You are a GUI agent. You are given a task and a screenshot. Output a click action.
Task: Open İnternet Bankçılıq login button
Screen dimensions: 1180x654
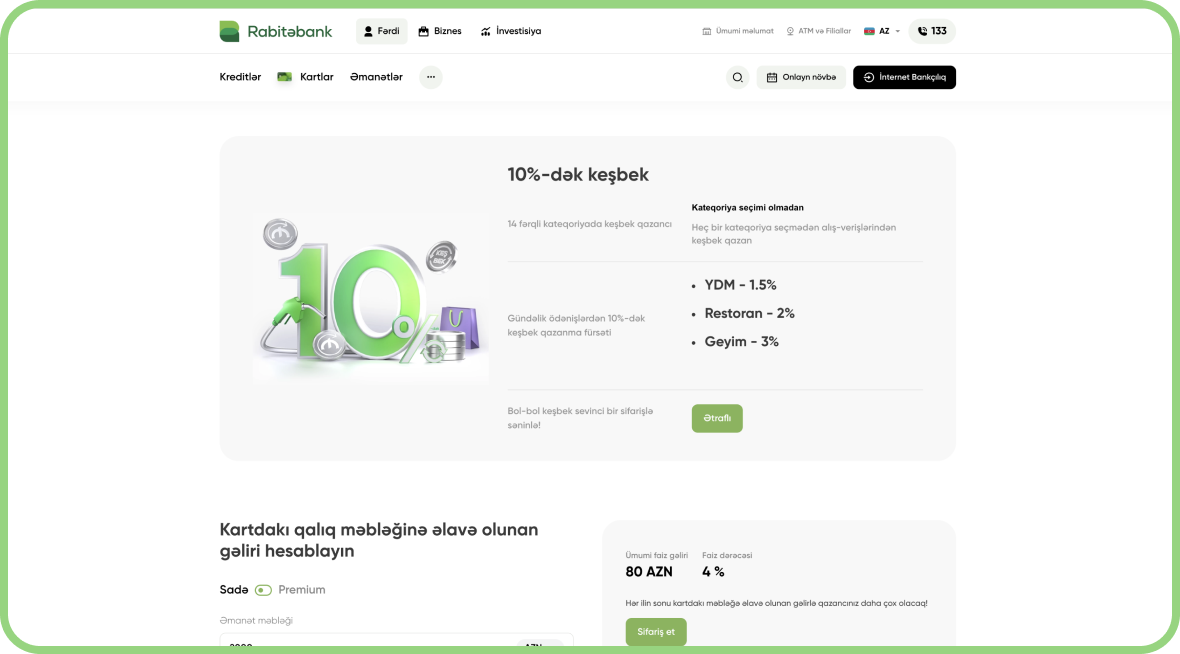(904, 77)
